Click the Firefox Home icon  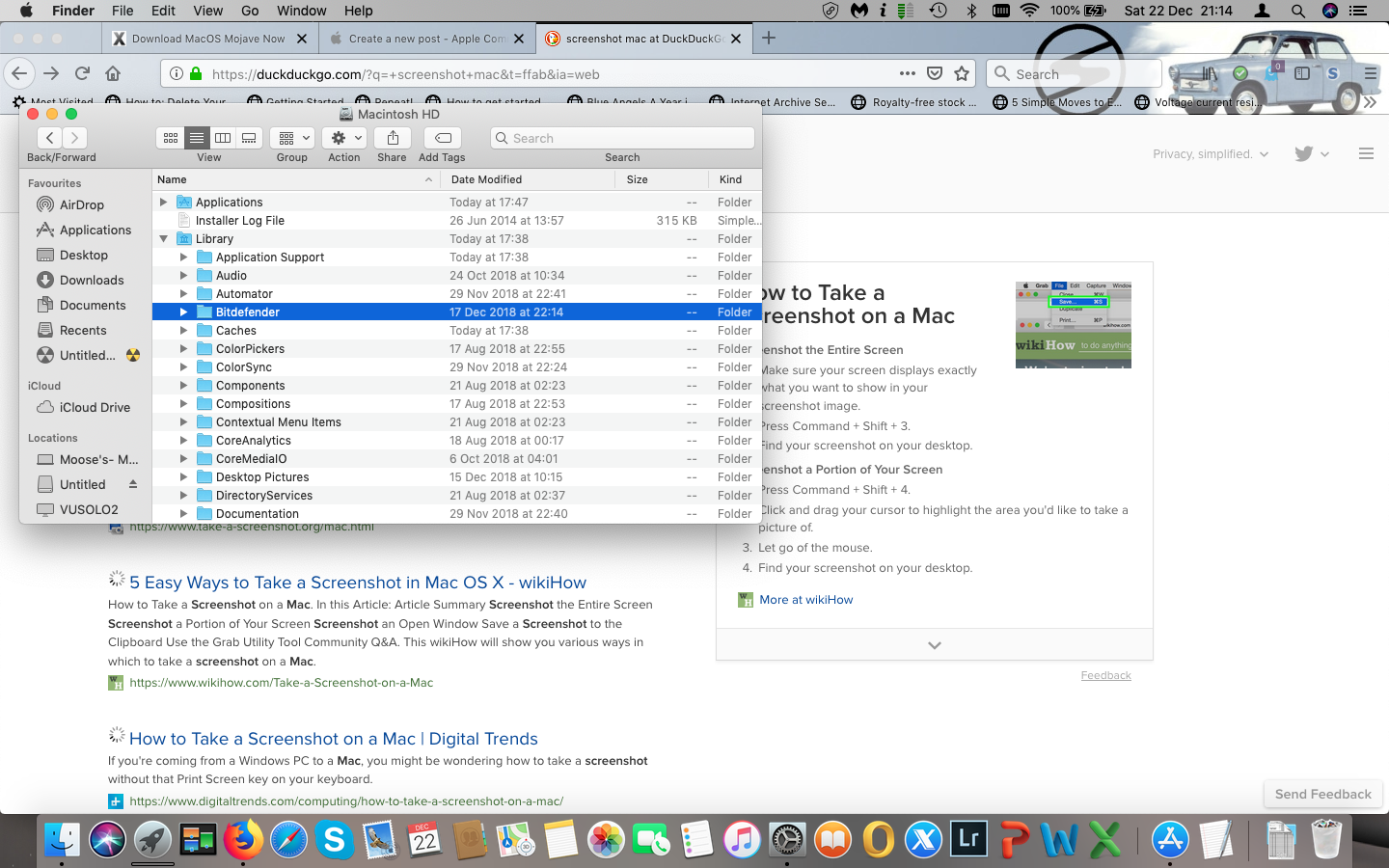pos(113,73)
